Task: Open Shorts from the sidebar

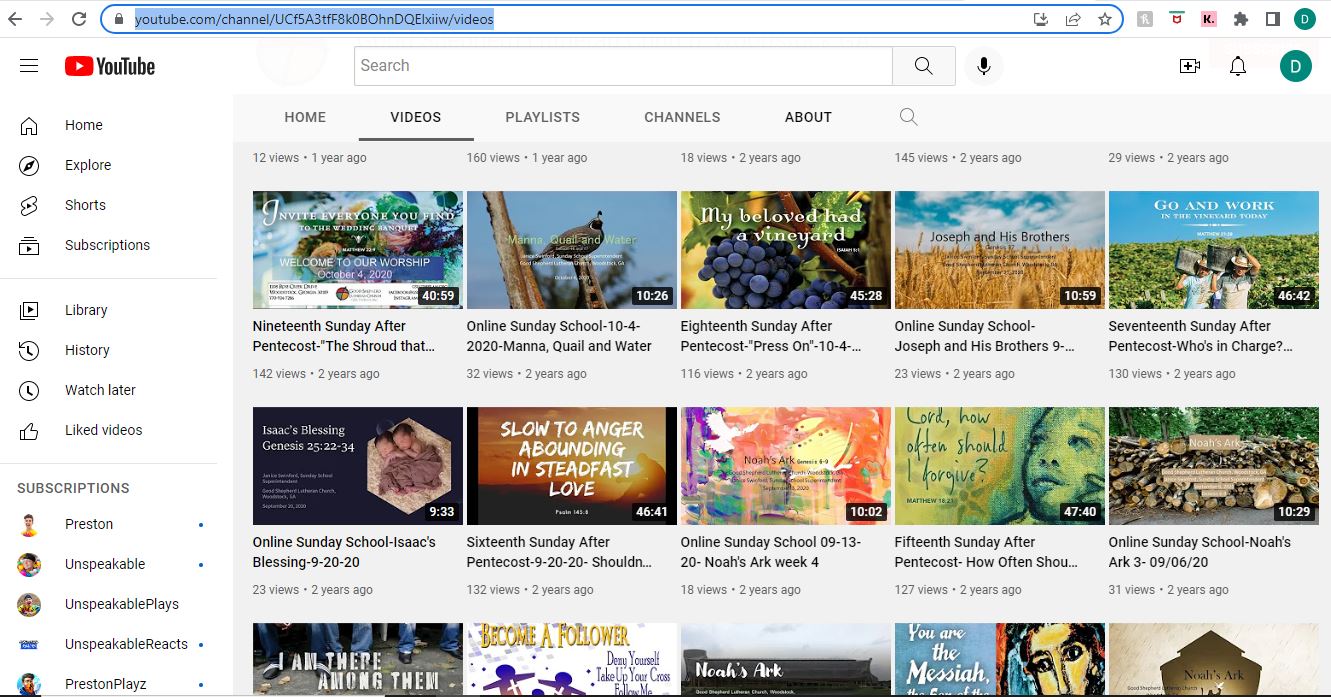Action: pyautogui.click(x=85, y=205)
